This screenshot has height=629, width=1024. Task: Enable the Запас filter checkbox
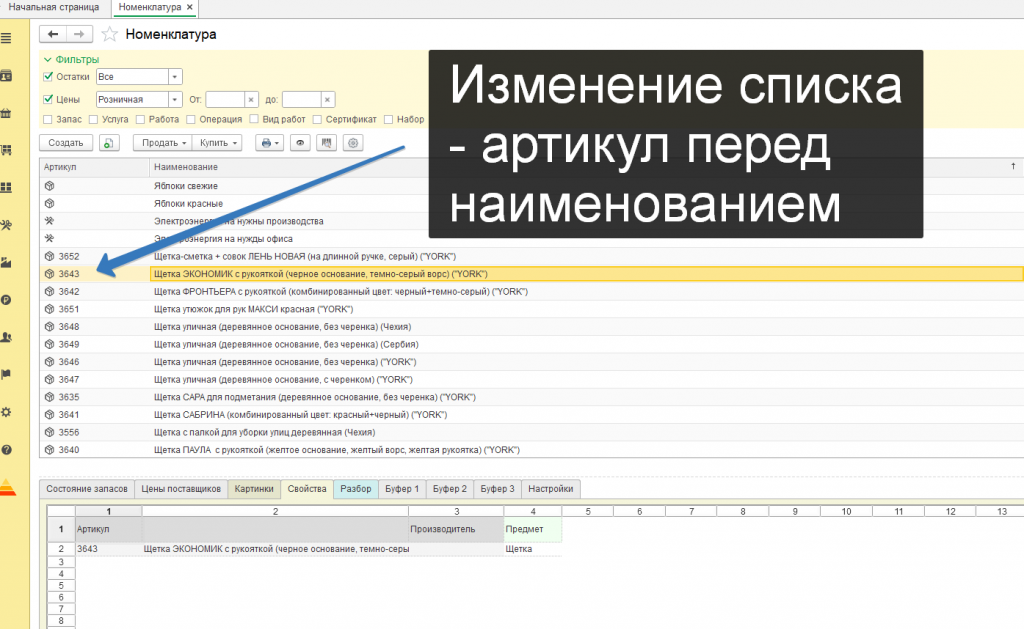47,120
